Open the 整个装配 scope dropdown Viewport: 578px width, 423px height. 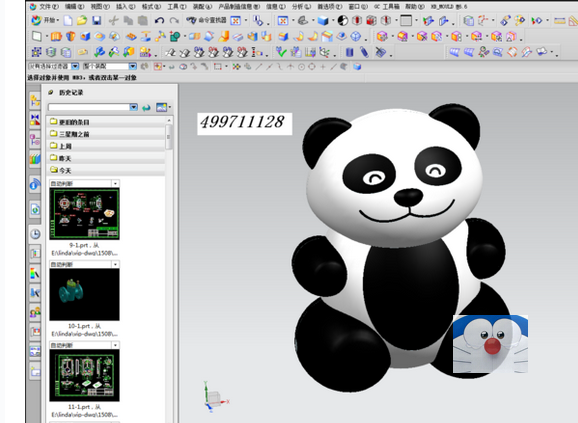133,66
